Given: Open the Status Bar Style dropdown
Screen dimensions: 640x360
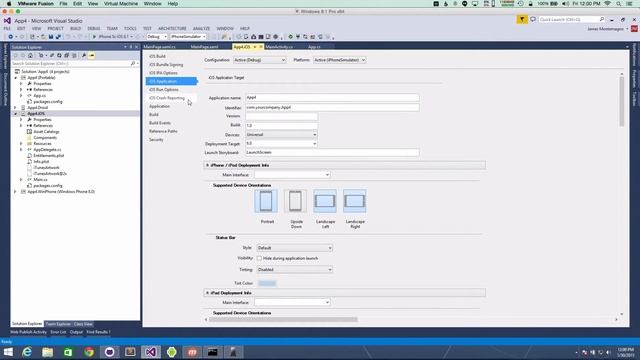Looking at the screenshot, I should point(294,248).
